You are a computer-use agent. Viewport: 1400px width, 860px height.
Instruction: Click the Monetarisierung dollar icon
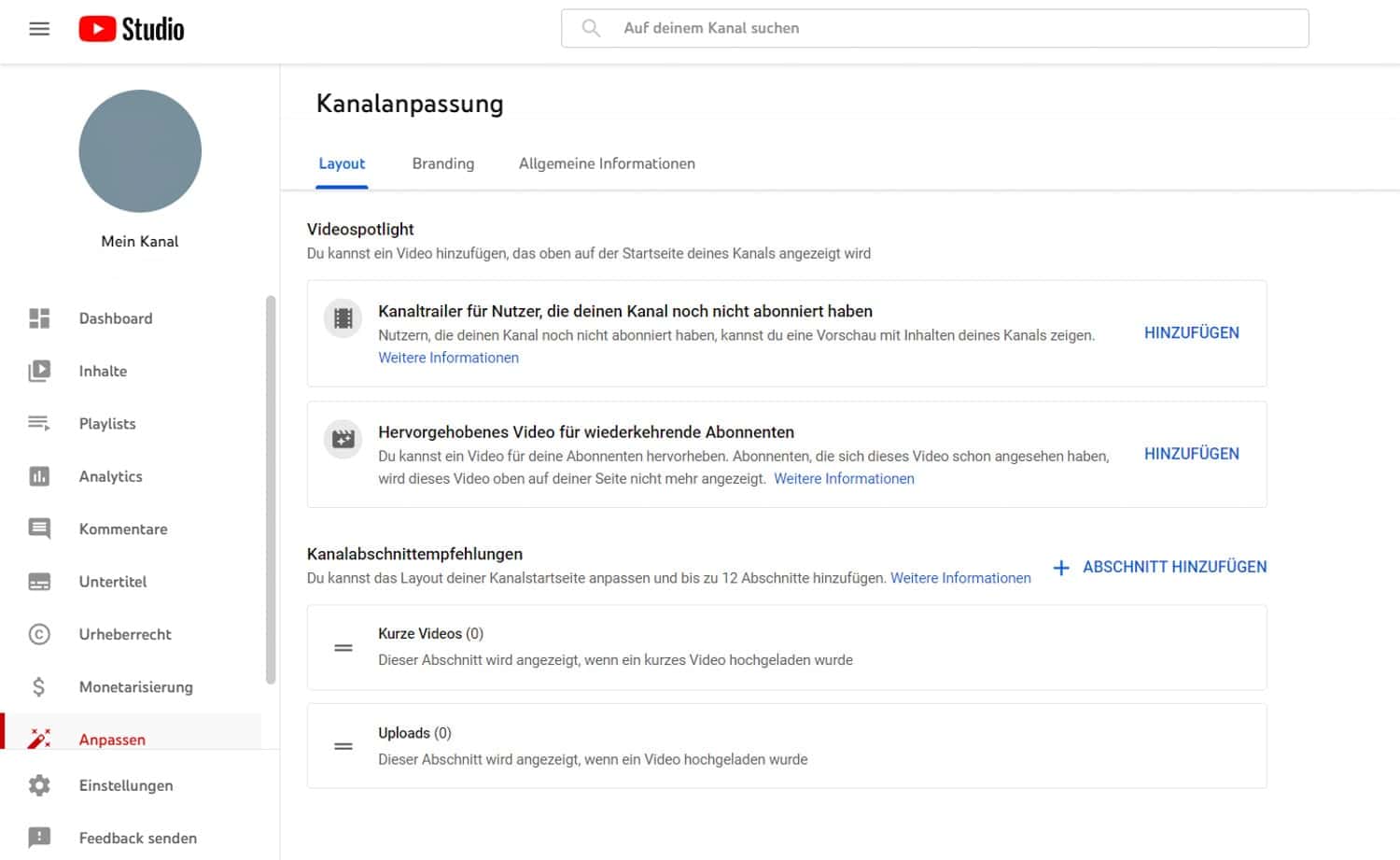tap(39, 687)
